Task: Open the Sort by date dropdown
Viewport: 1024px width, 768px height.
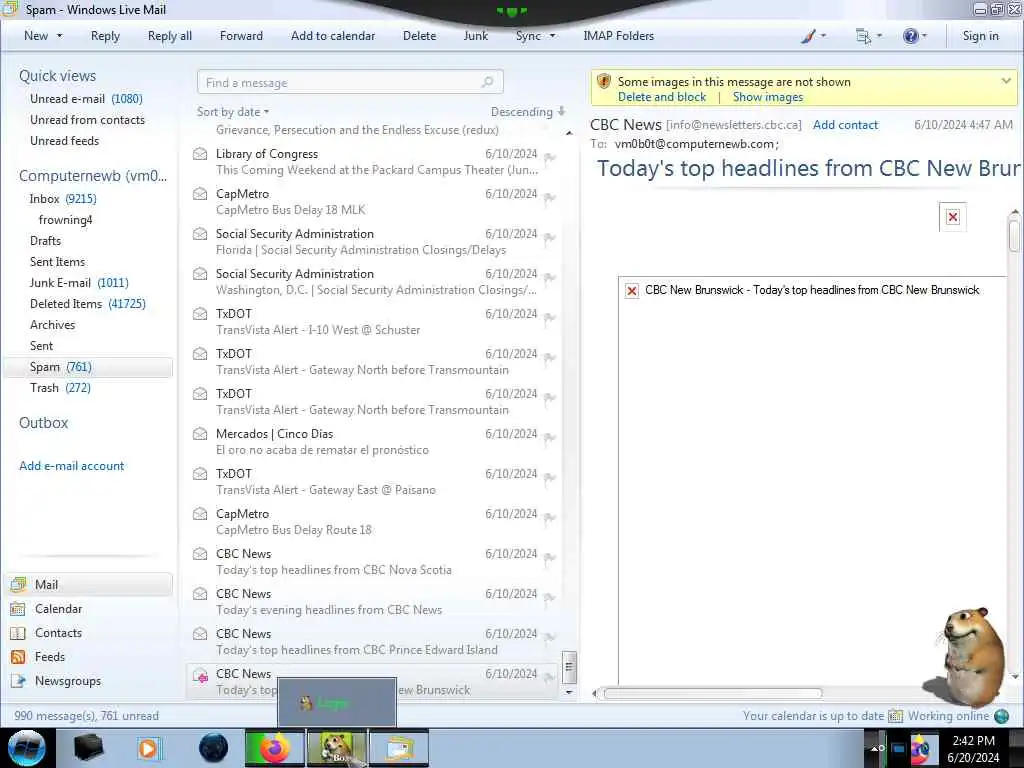Action: 232,112
